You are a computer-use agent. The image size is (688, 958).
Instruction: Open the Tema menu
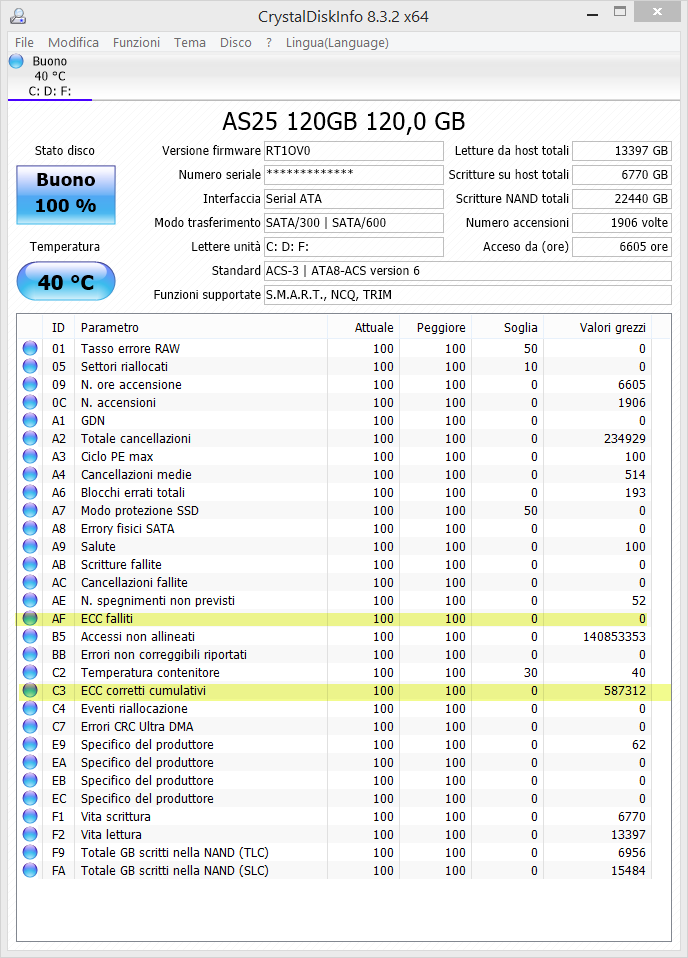pos(189,42)
